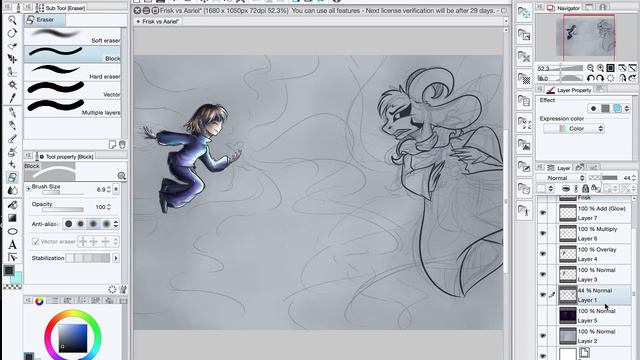The height and width of the screenshot is (360, 640).
Task: Open Stabilization options arrow
Action: [116, 258]
